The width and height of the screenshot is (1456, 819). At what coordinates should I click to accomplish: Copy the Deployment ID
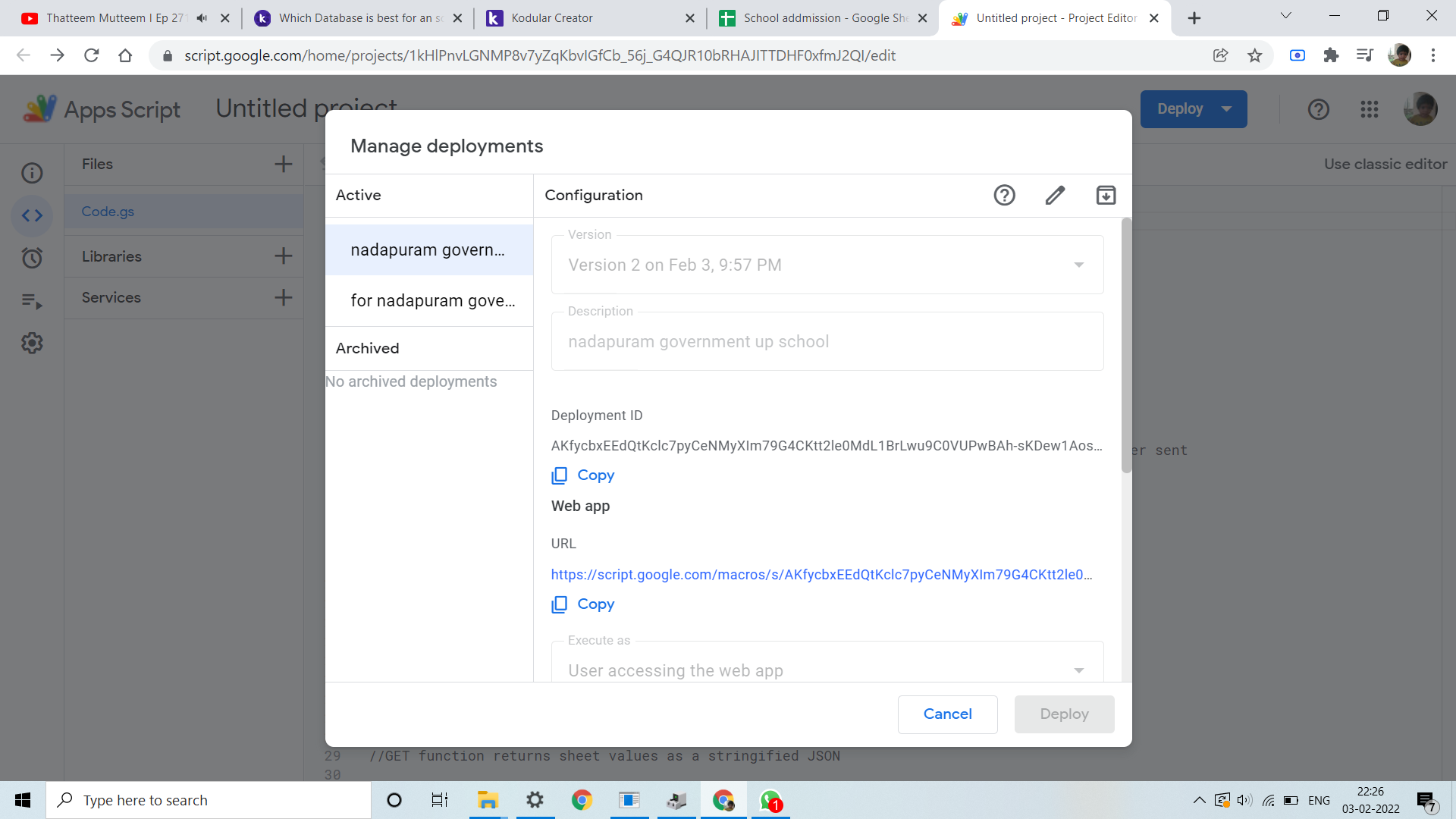[583, 475]
